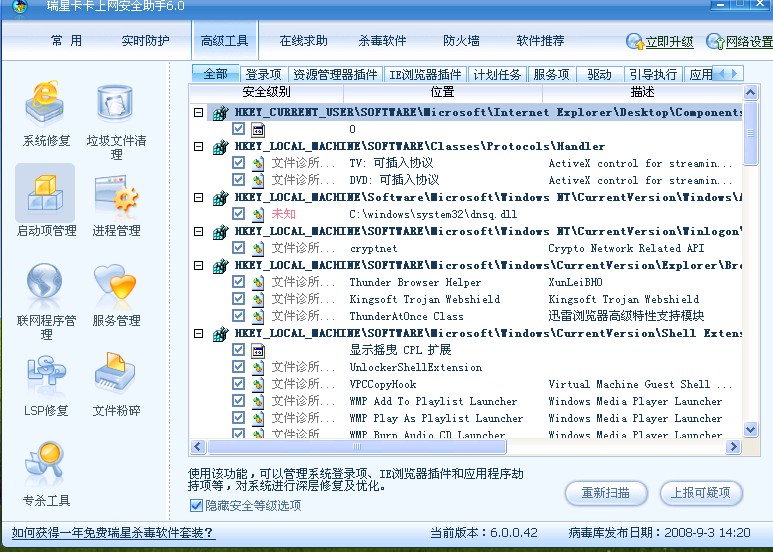This screenshot has height=552, width=773.
Task: Collapse the Classes\Protocols\Handler key
Action: (x=199, y=147)
